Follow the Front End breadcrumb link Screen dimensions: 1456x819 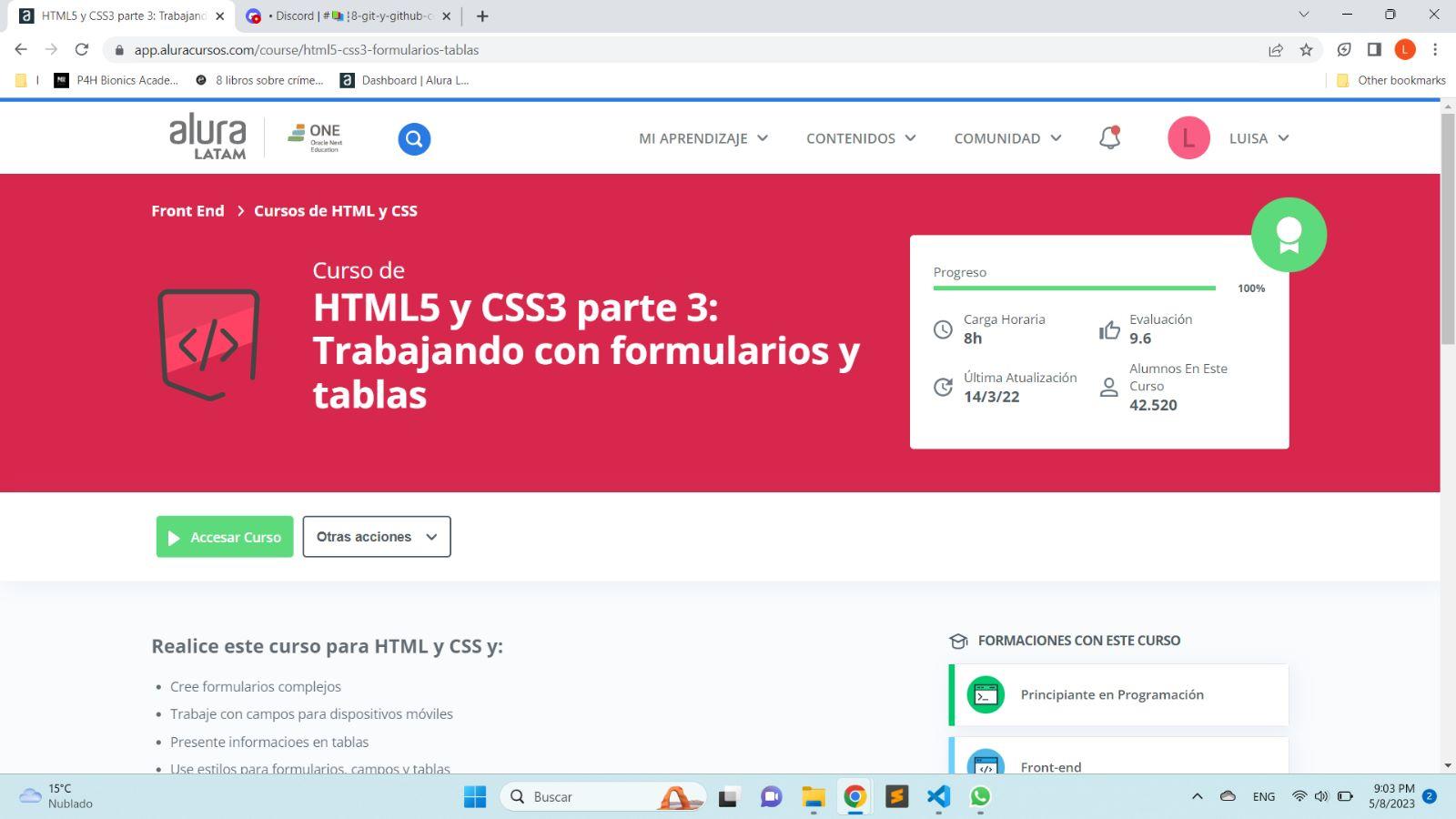click(x=187, y=211)
